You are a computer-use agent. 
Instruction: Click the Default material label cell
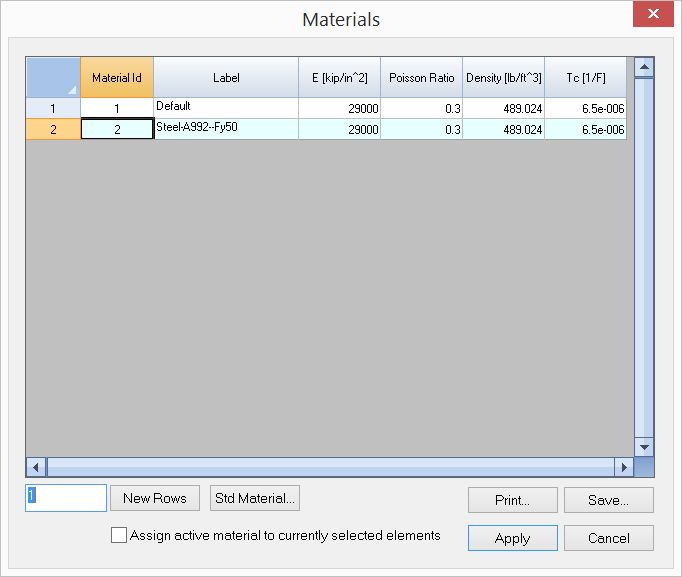tap(226, 108)
